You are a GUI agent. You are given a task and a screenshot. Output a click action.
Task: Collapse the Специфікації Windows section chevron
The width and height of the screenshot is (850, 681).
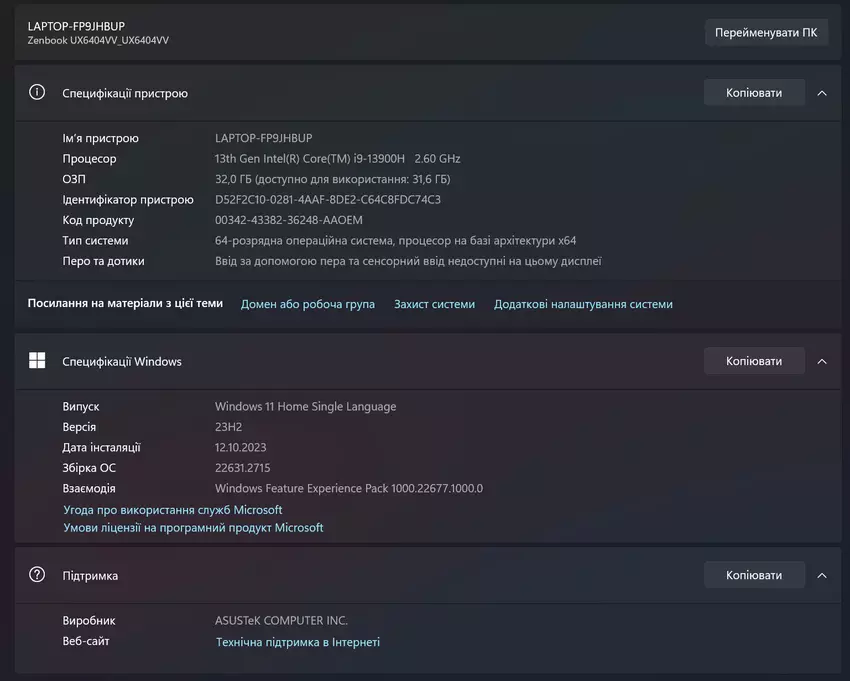coord(822,361)
